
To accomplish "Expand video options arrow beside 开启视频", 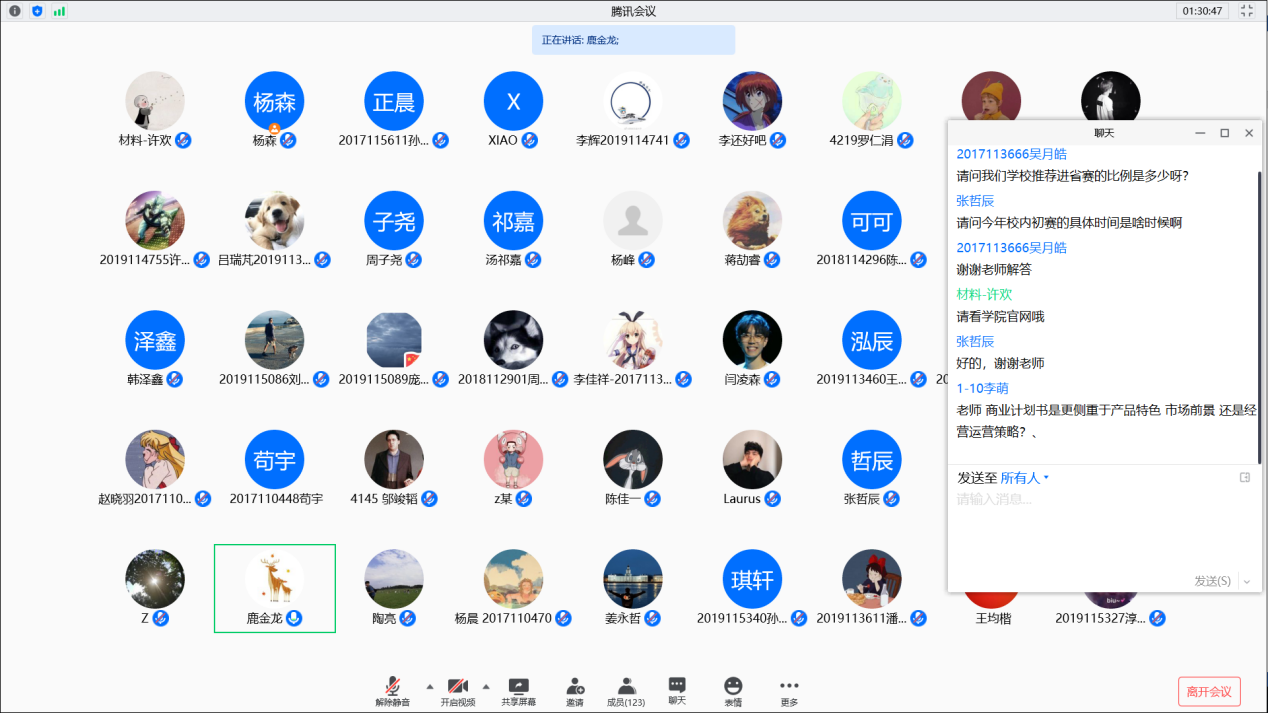I will (486, 686).
